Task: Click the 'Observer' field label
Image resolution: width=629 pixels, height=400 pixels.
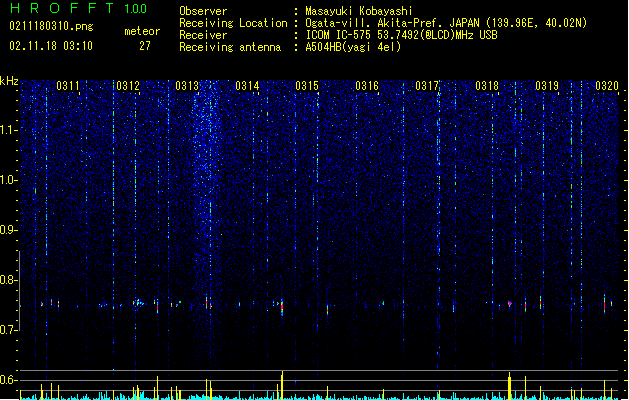Action: point(203,11)
